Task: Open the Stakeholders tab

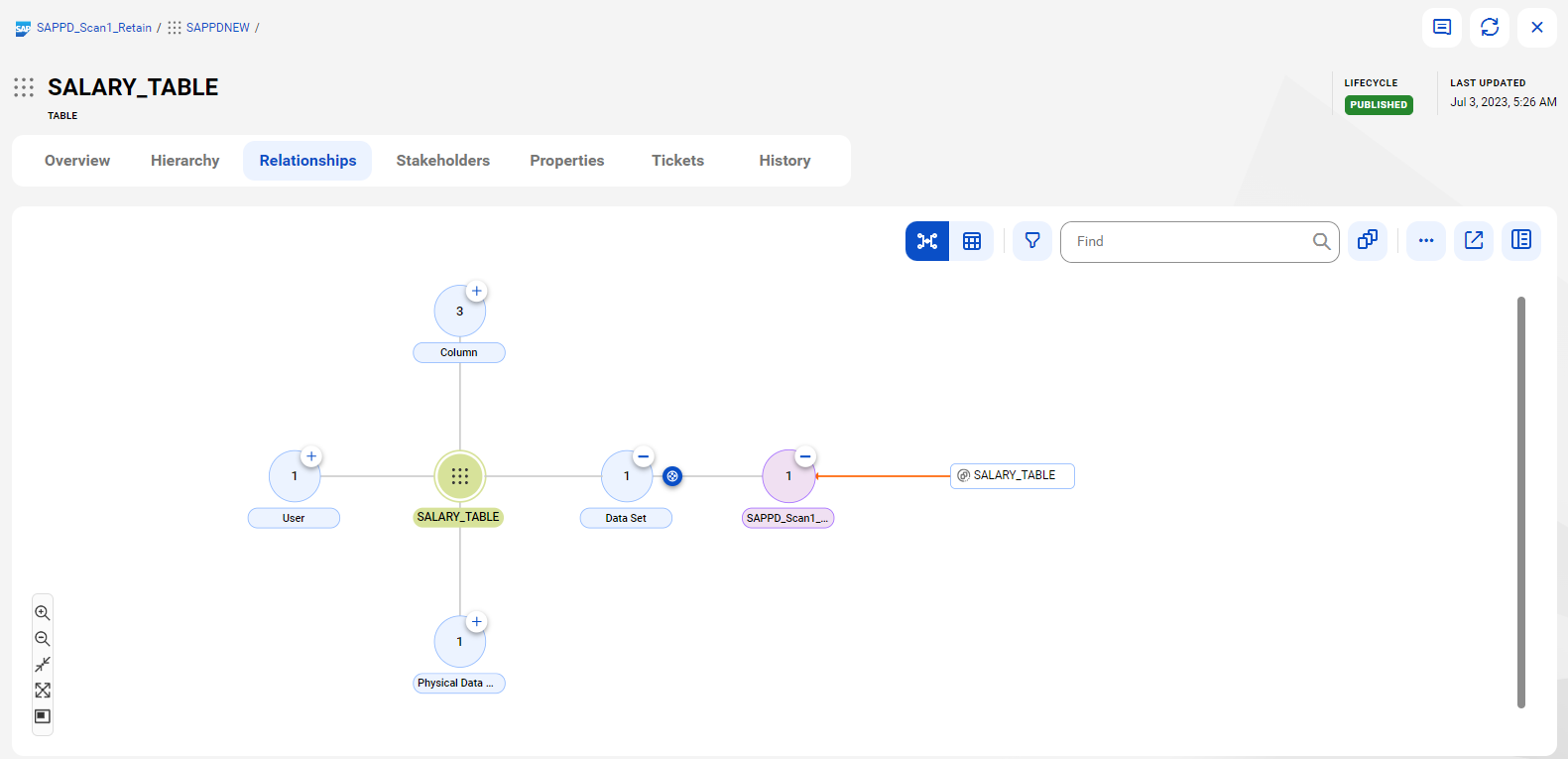Action: 443,161
